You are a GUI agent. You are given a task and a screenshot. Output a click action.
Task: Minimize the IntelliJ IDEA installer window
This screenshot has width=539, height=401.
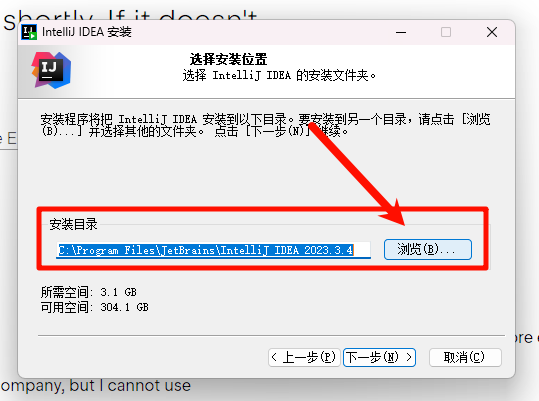401,32
